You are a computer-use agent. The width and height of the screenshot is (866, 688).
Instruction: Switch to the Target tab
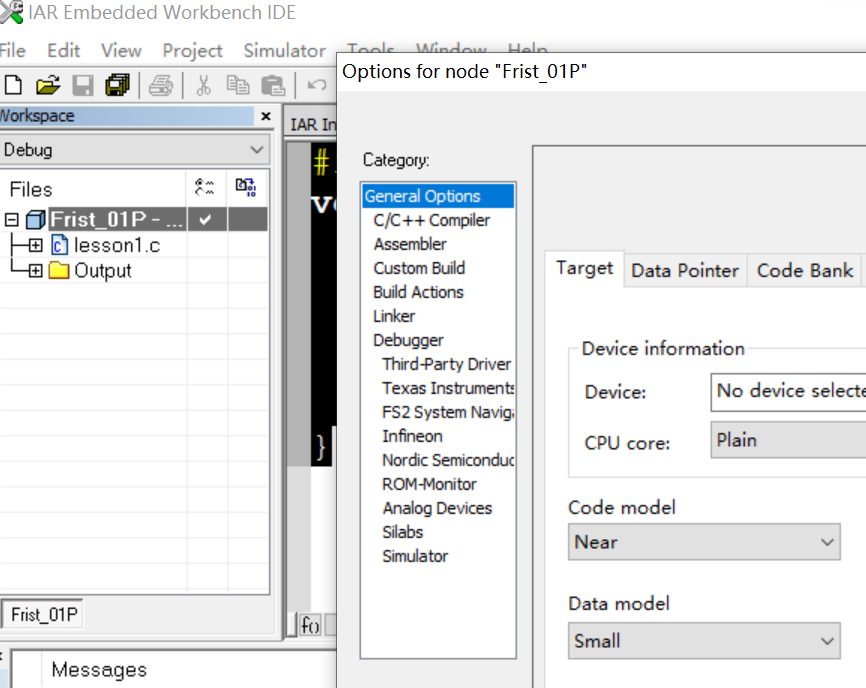pos(584,268)
